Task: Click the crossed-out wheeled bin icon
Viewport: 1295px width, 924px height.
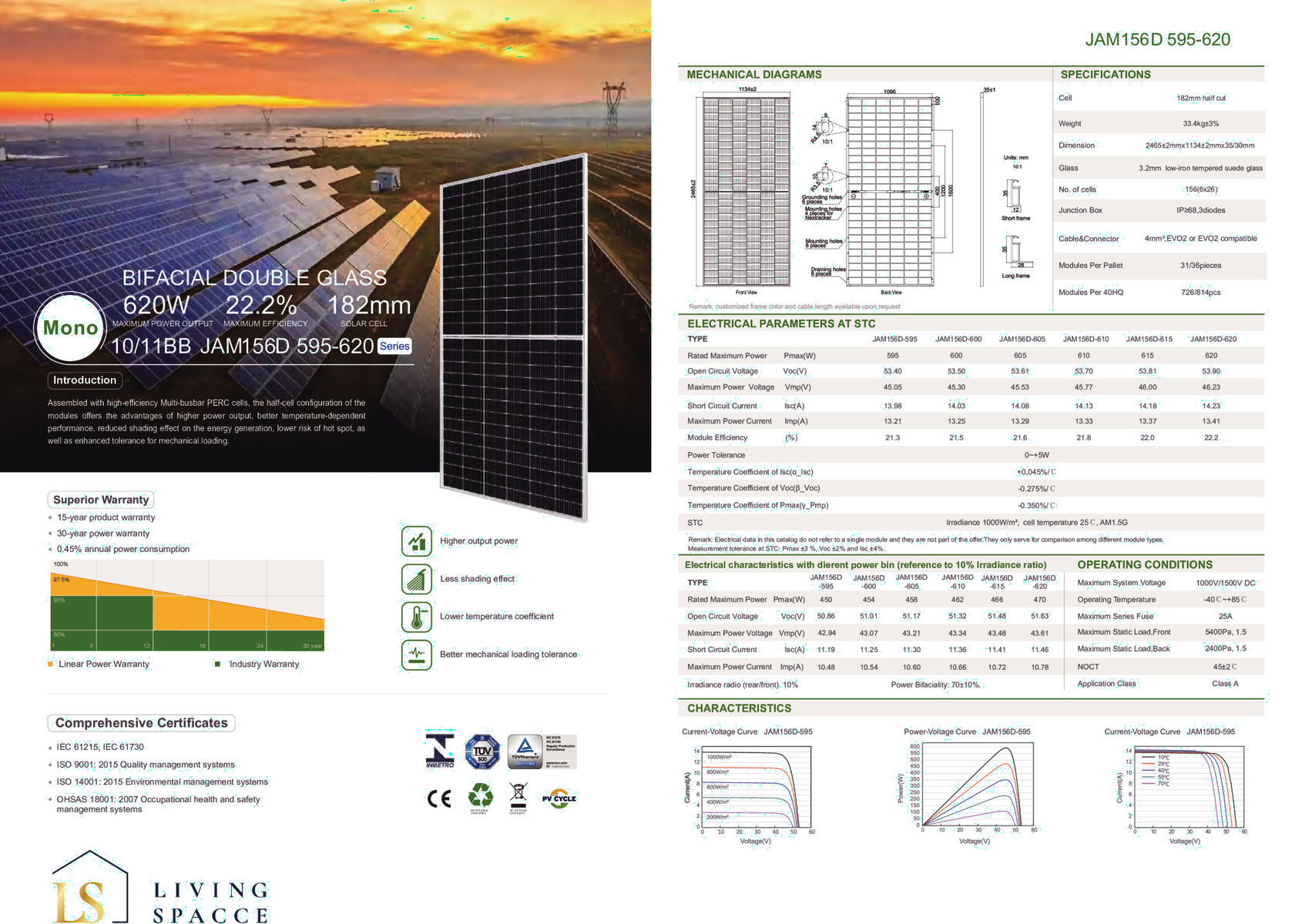Action: [x=518, y=795]
